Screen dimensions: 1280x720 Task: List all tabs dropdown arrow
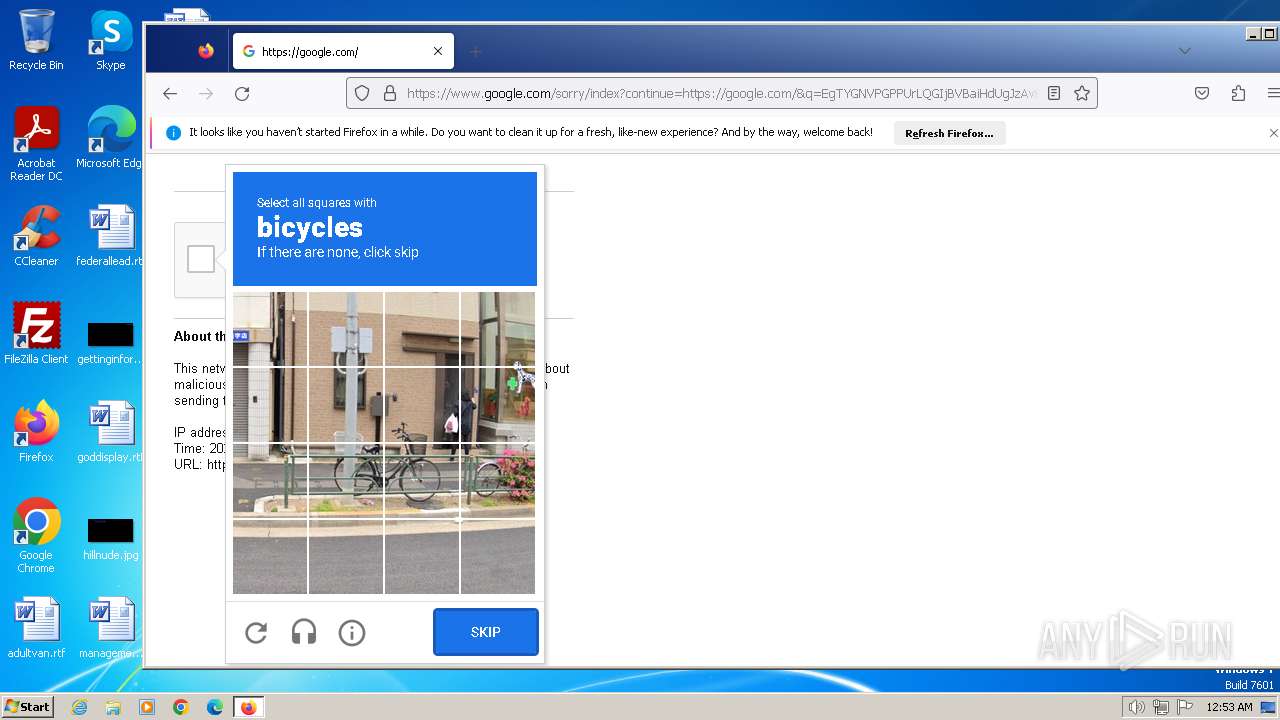(x=1185, y=51)
